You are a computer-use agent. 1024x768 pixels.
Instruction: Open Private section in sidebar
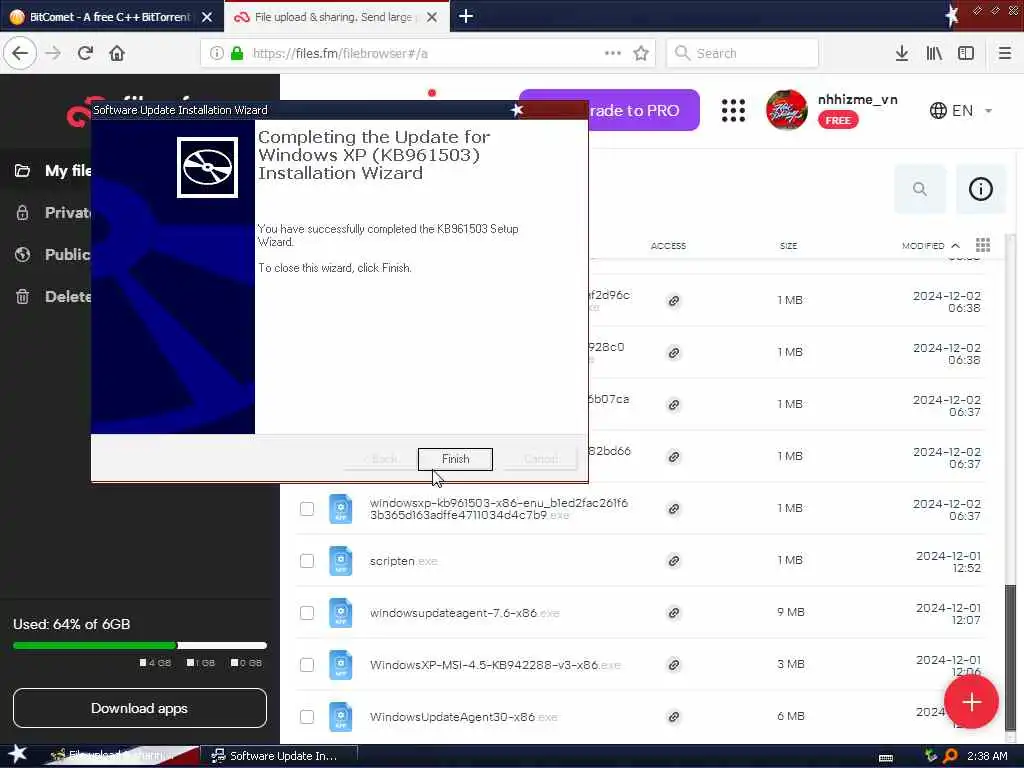pos(52,212)
